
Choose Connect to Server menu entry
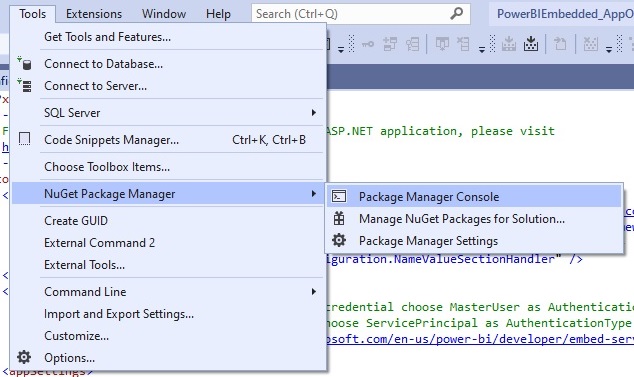point(168,86)
